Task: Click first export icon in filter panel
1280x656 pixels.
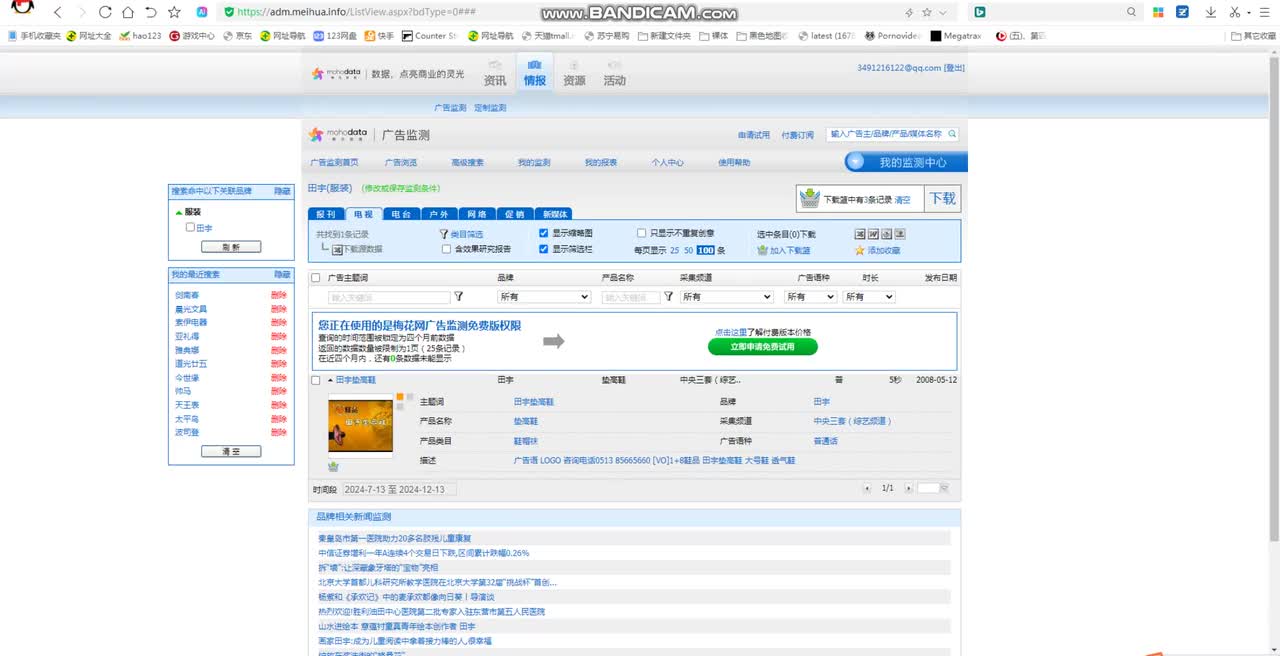Action: [x=860, y=234]
